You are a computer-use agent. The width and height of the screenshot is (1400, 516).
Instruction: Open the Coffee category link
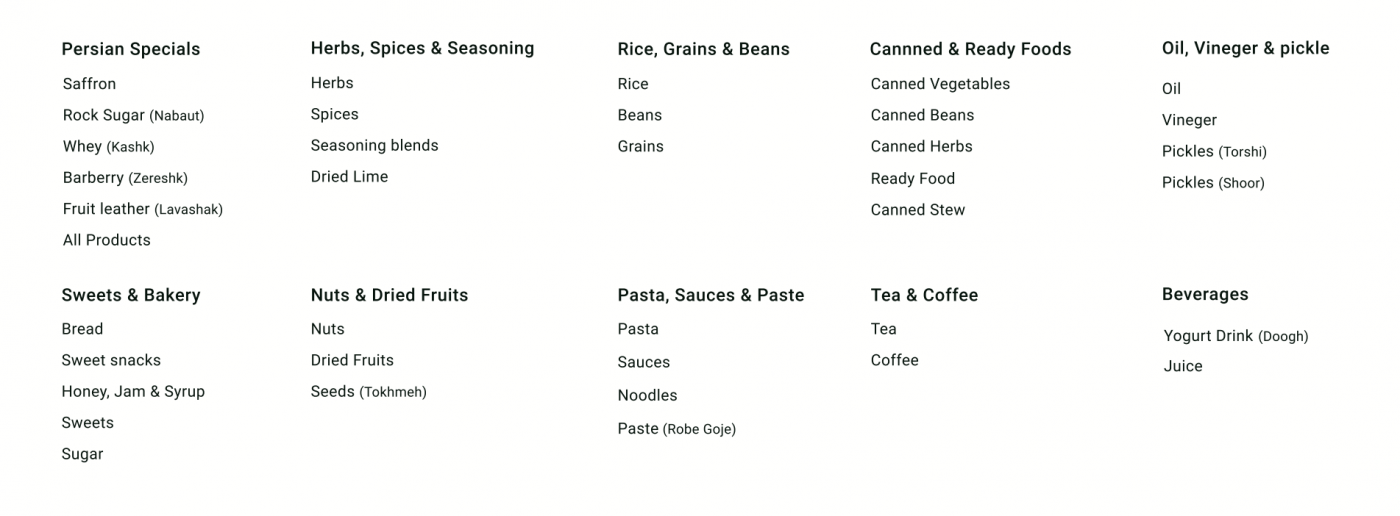[894, 360]
